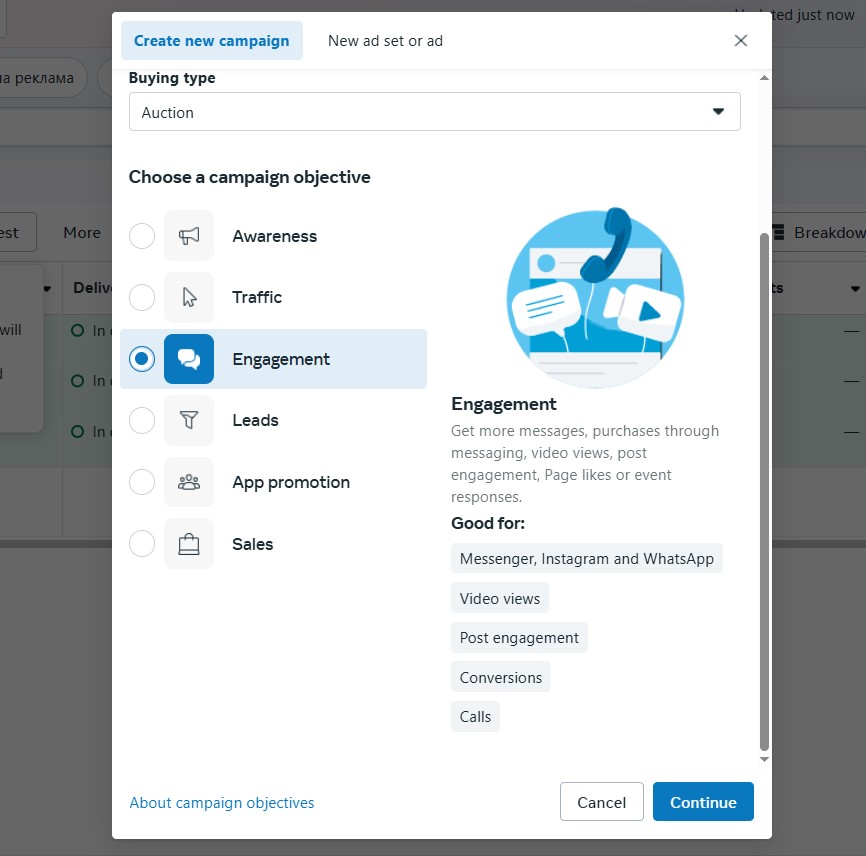866x856 pixels.
Task: Open About campaign objectives link
Action: [221, 802]
